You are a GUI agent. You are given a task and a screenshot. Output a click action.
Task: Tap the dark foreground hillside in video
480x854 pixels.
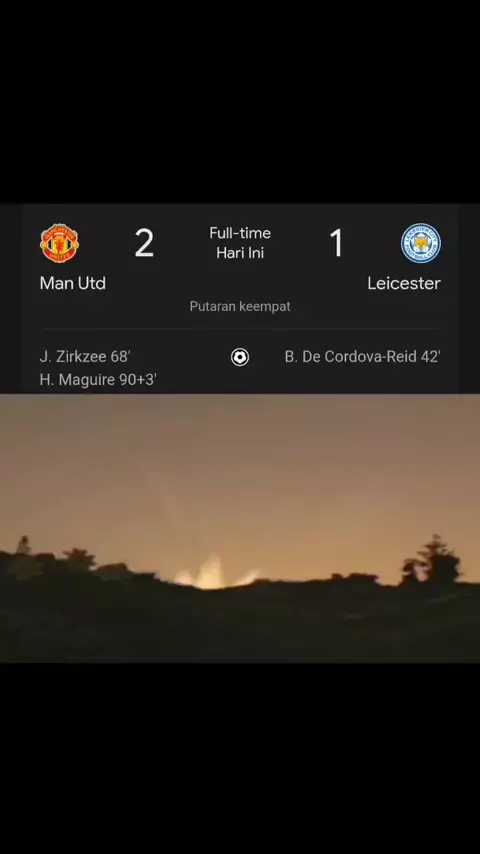(x=240, y=626)
